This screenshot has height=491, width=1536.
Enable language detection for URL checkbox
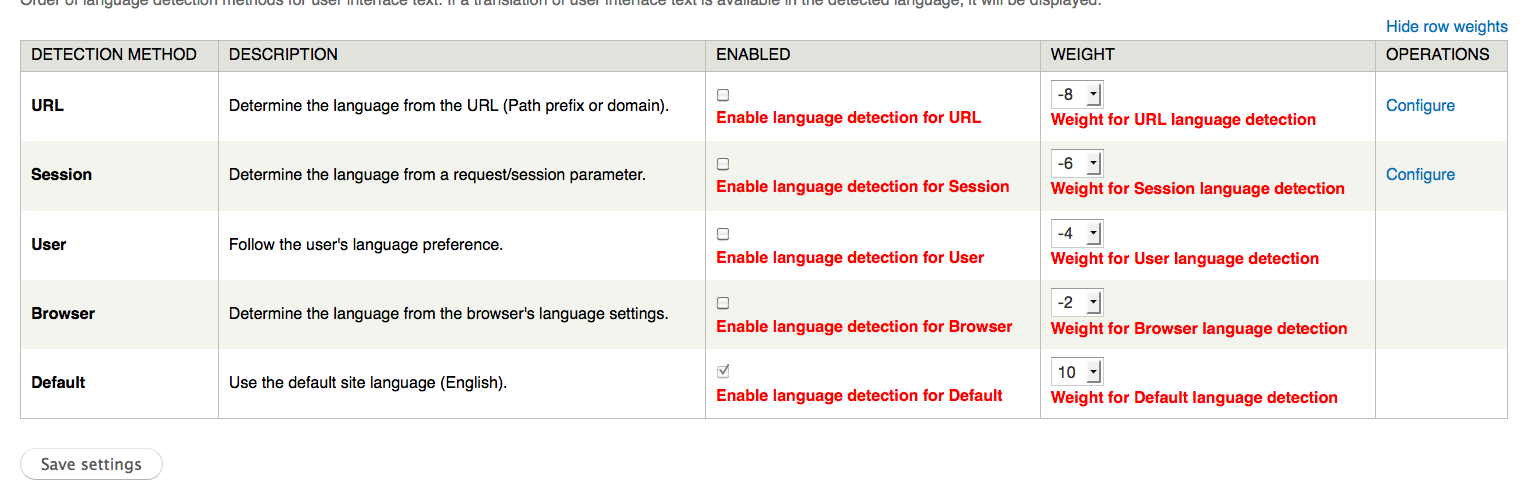pos(723,95)
